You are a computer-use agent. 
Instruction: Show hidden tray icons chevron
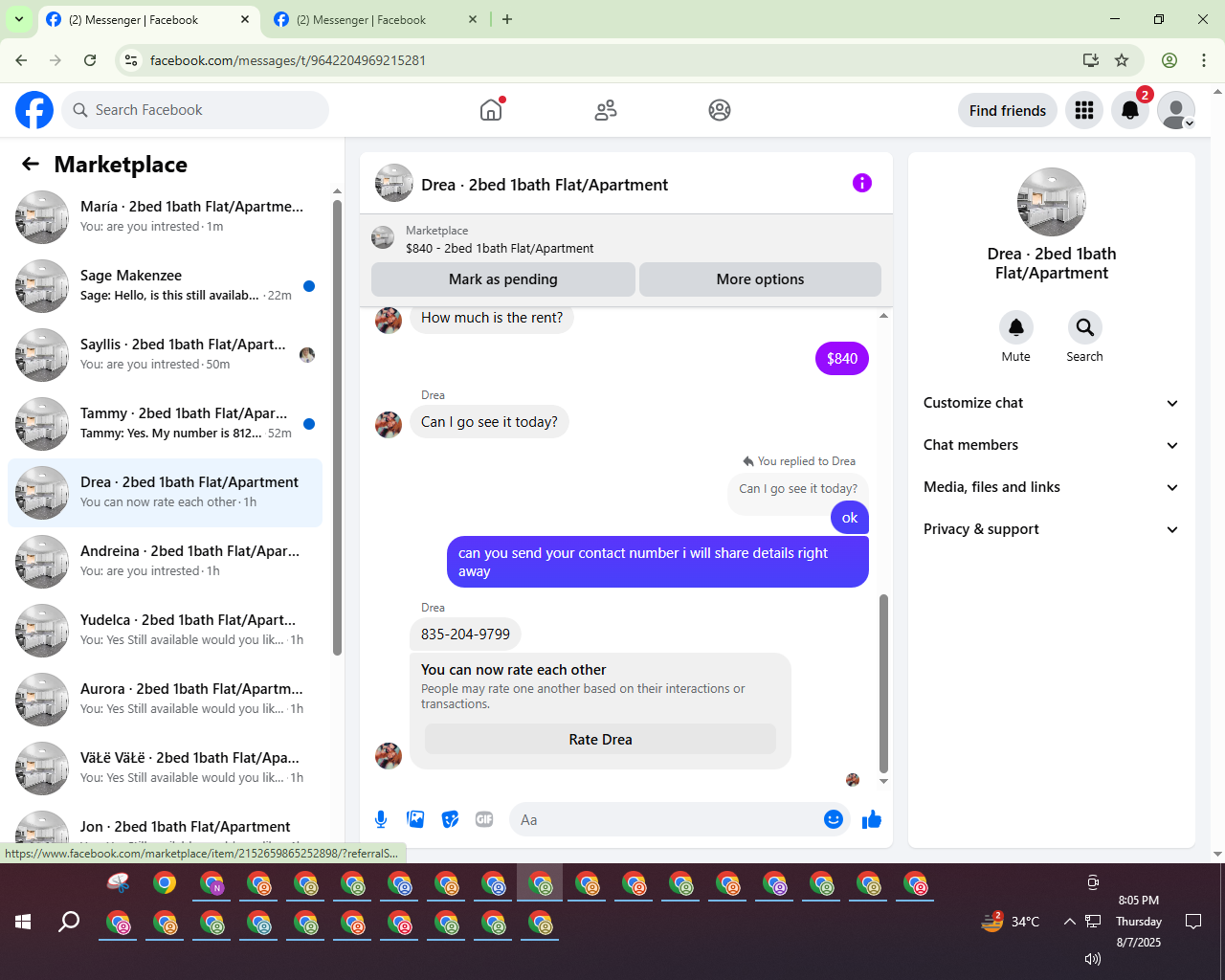1069,922
